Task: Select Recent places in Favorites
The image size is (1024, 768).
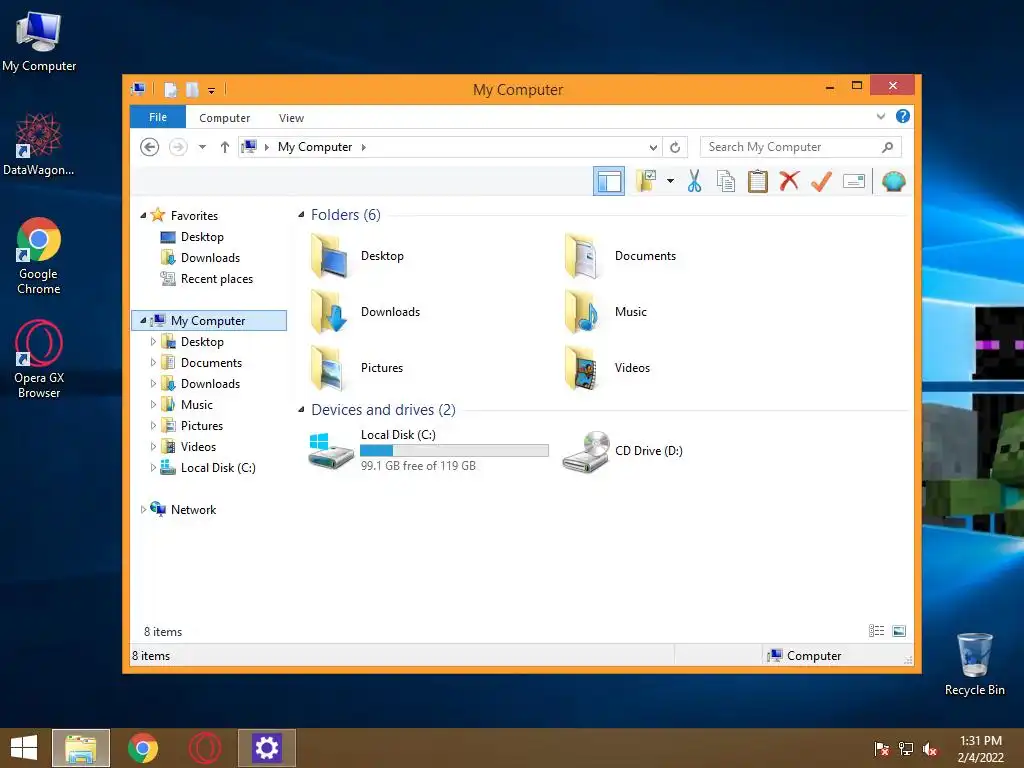Action: coord(216,279)
